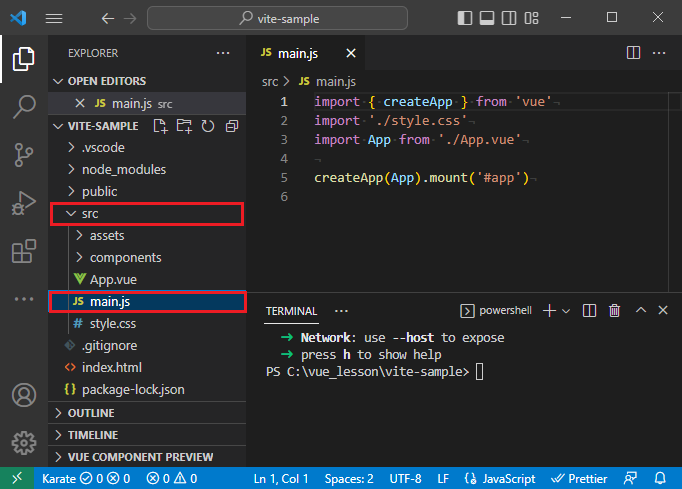Image resolution: width=682 pixels, height=489 pixels.
Task: Open the Source Control view
Action: pyautogui.click(x=23, y=155)
